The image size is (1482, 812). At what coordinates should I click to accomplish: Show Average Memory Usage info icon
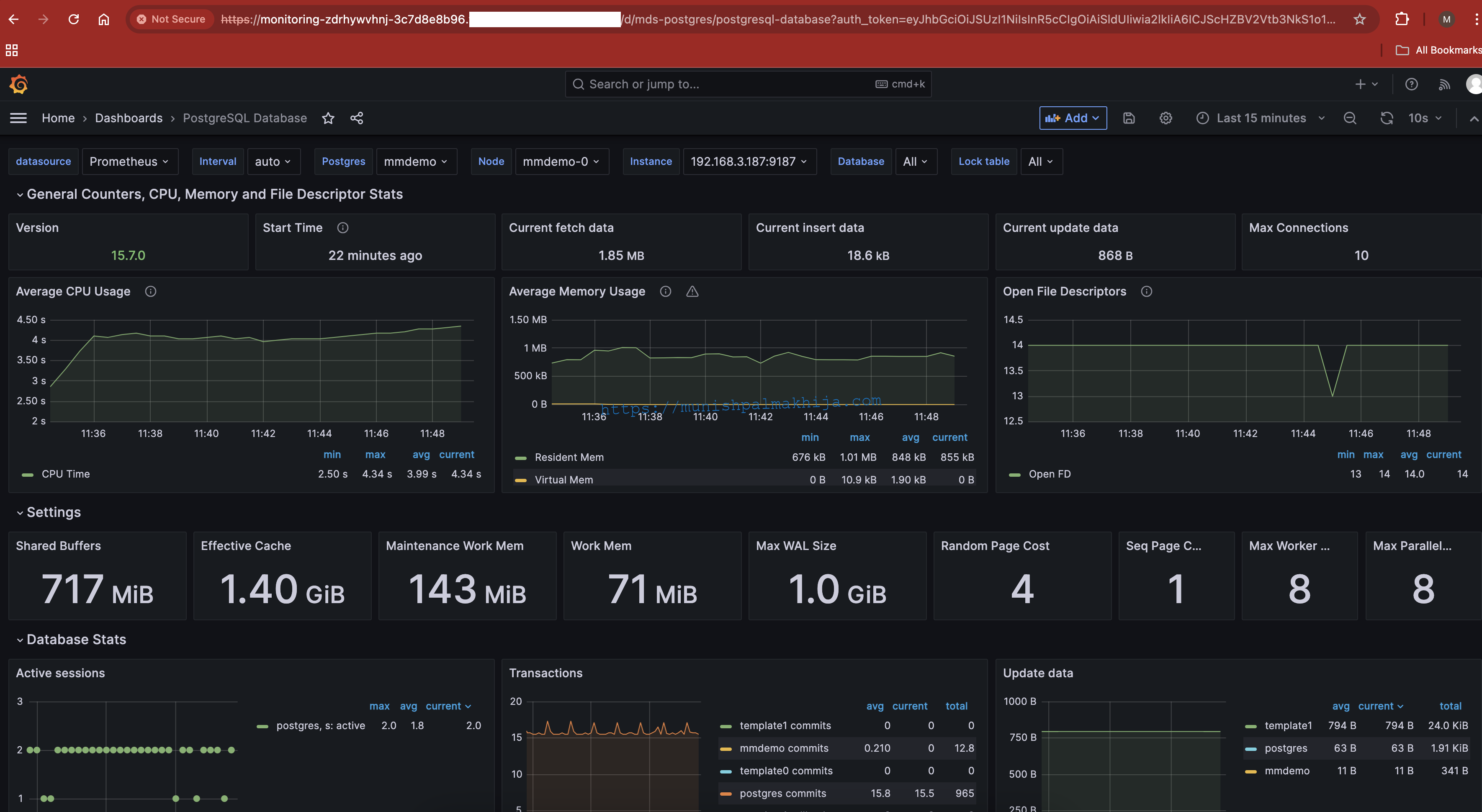(x=666, y=292)
